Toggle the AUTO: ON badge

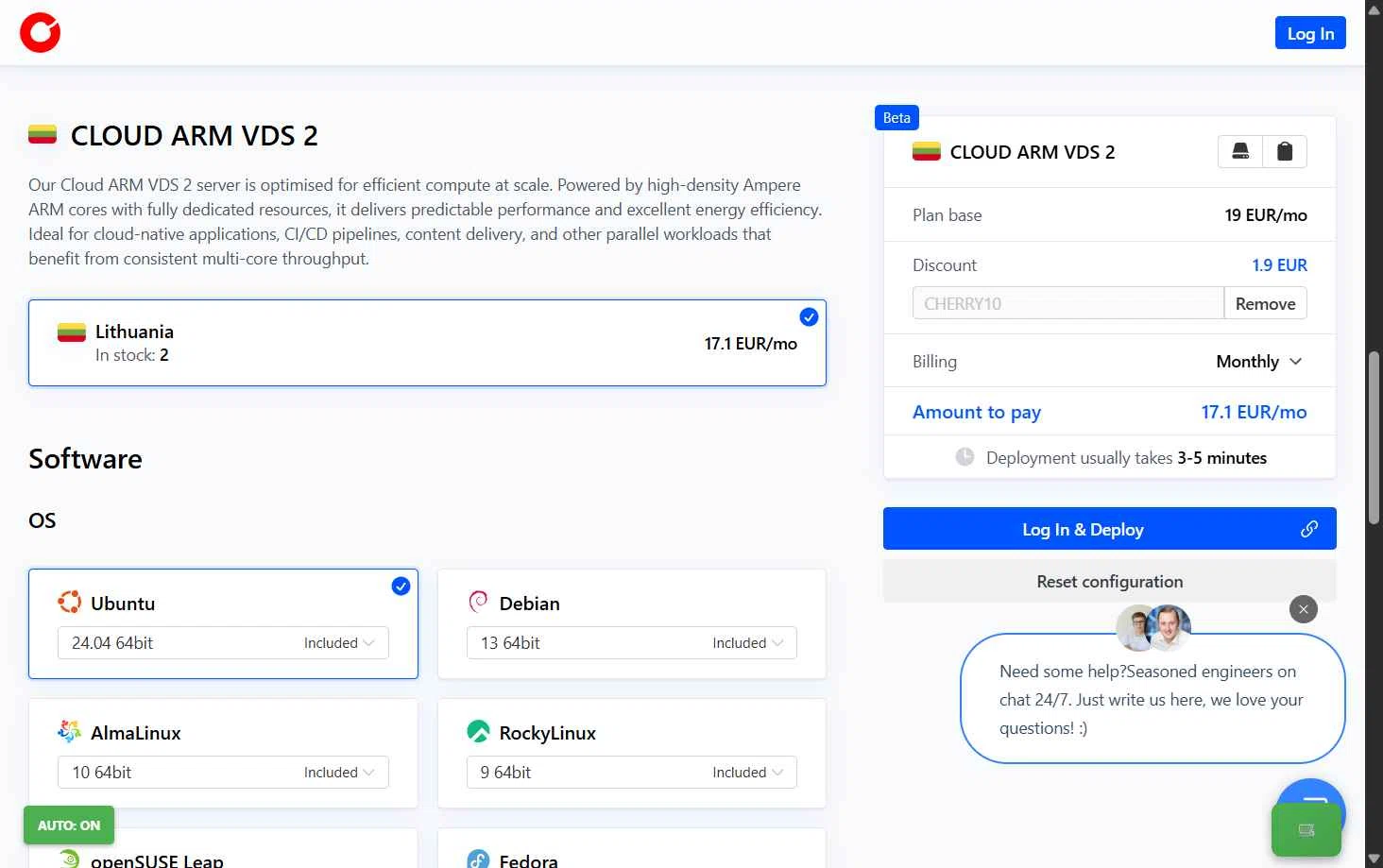[x=69, y=825]
